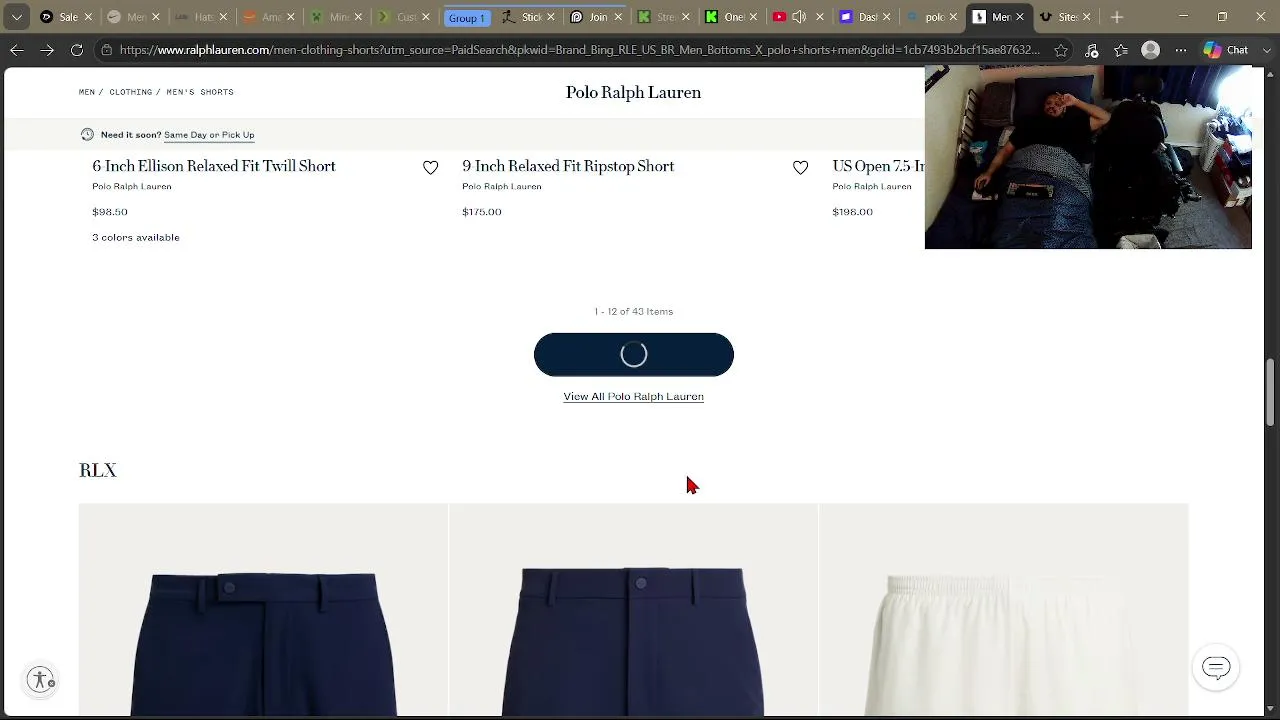Click '3 colors available' text
Image resolution: width=1280 pixels, height=720 pixels.
tap(136, 238)
